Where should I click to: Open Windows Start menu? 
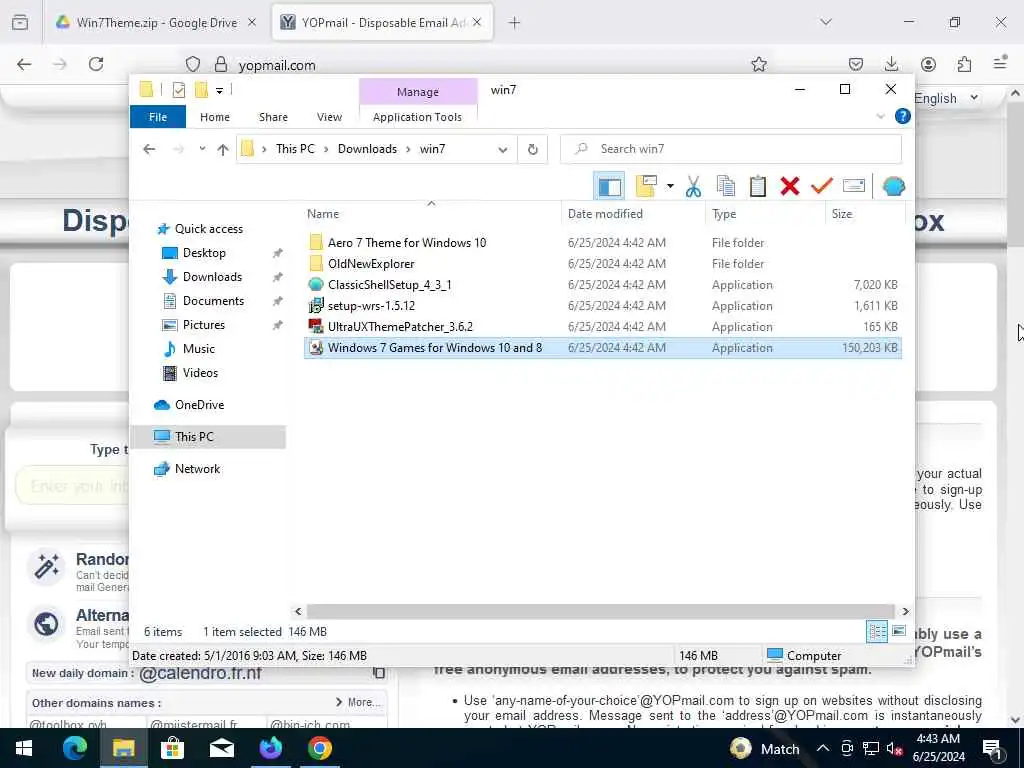click(x=24, y=748)
